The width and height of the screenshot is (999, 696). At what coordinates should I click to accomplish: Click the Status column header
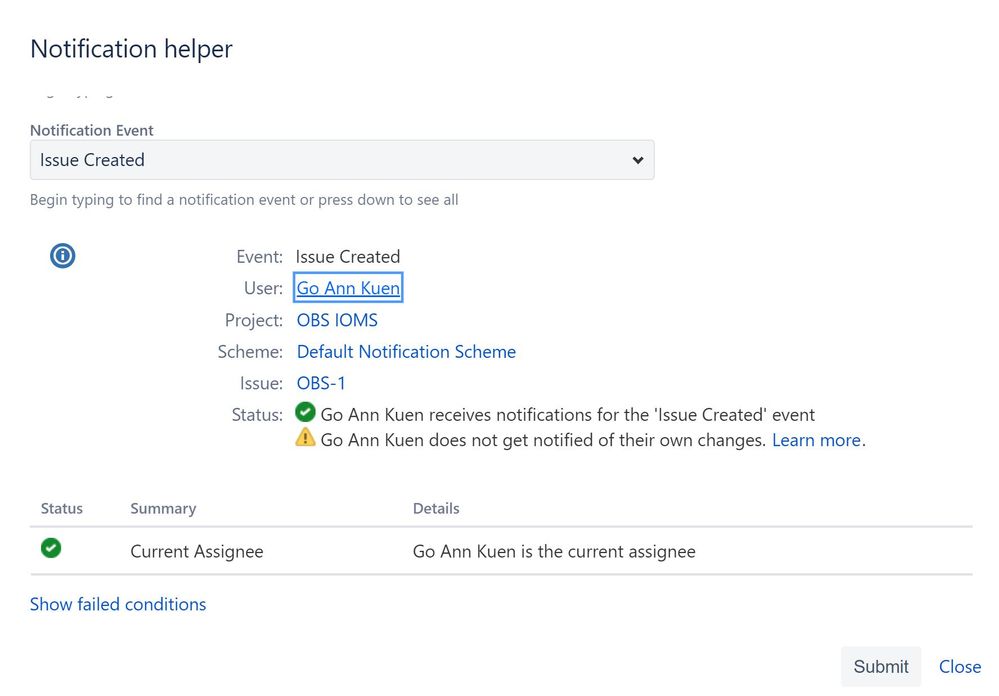[62, 508]
